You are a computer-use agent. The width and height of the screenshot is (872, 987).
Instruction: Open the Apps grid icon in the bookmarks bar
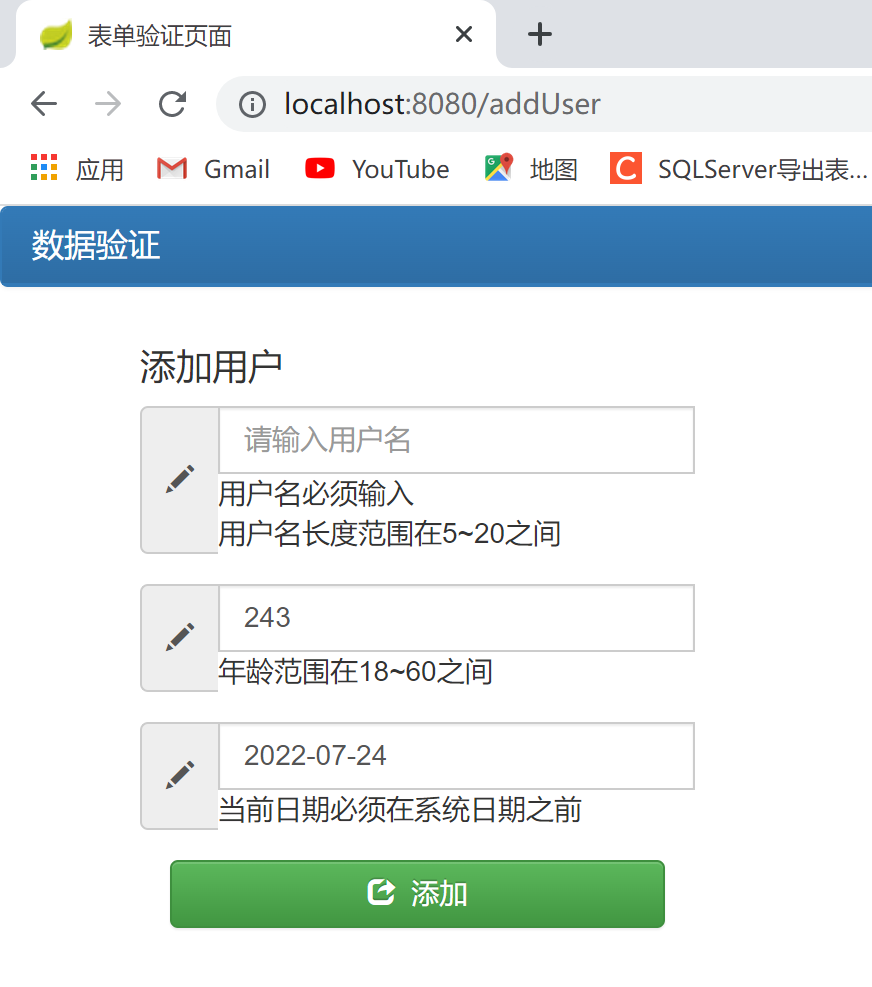coord(44,167)
